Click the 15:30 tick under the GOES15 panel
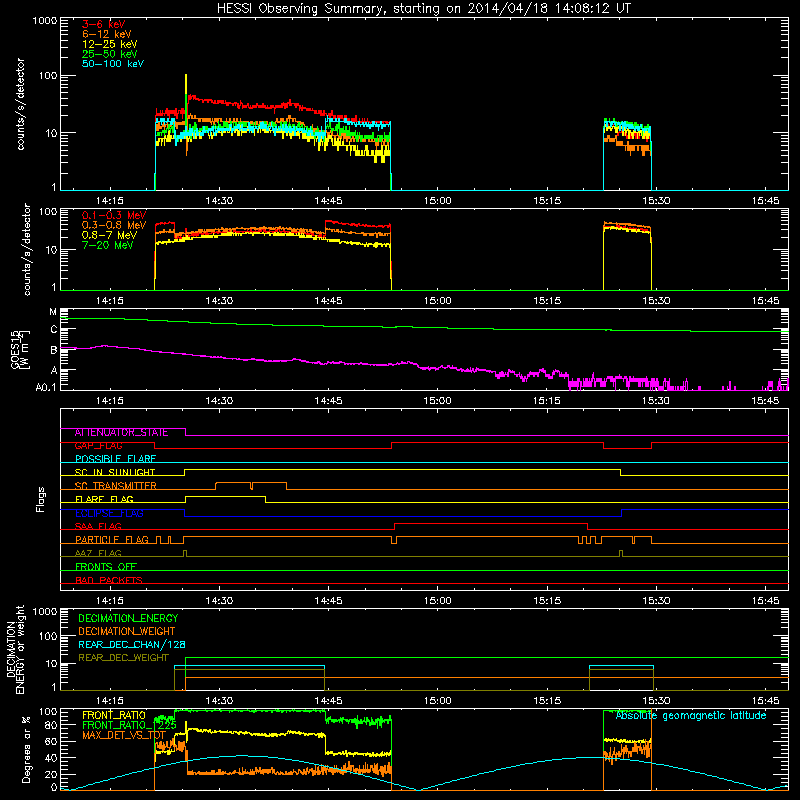Viewport: 800px width, 800px height. pyautogui.click(x=656, y=401)
